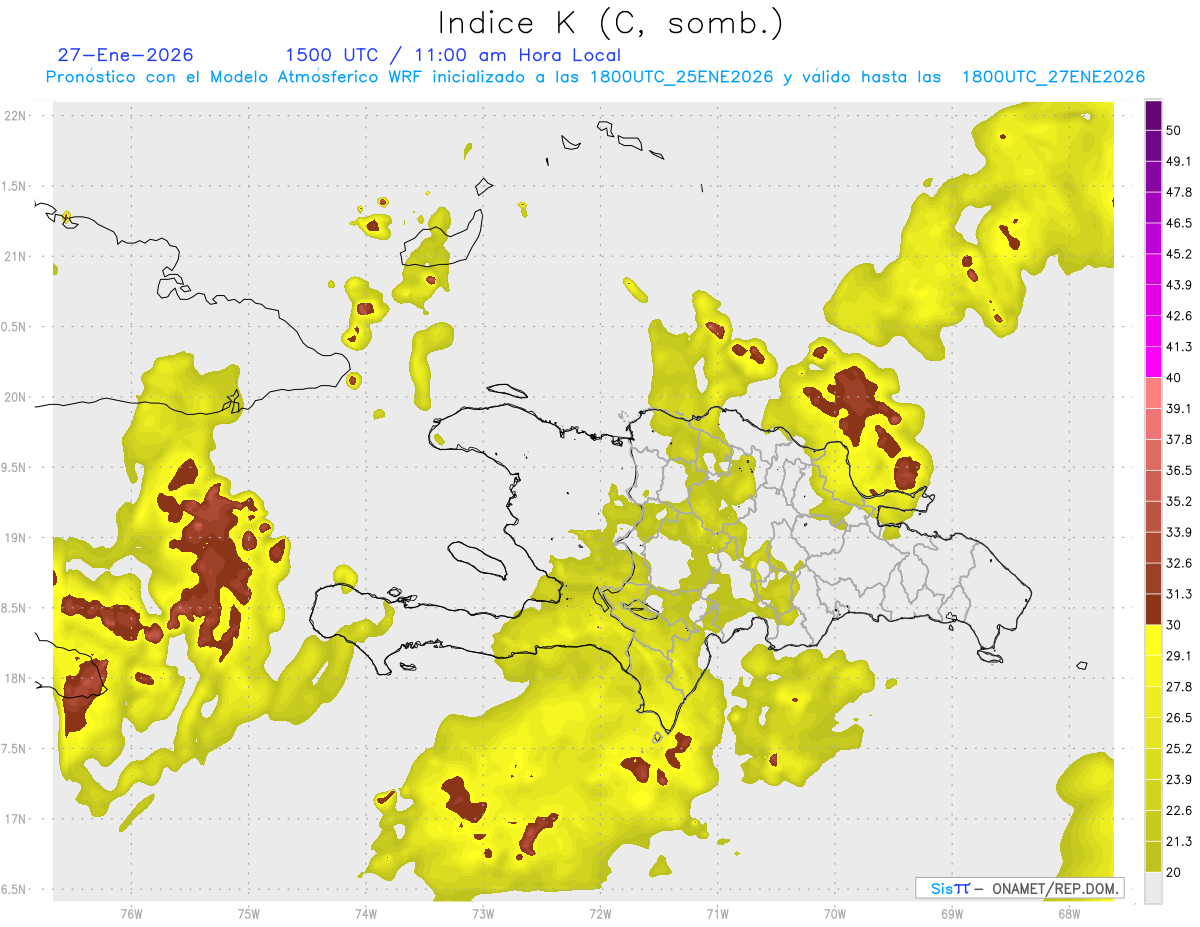Screen dimensions: 1200x927
Task: Click the color bar label '25.2'
Action: [1179, 749]
